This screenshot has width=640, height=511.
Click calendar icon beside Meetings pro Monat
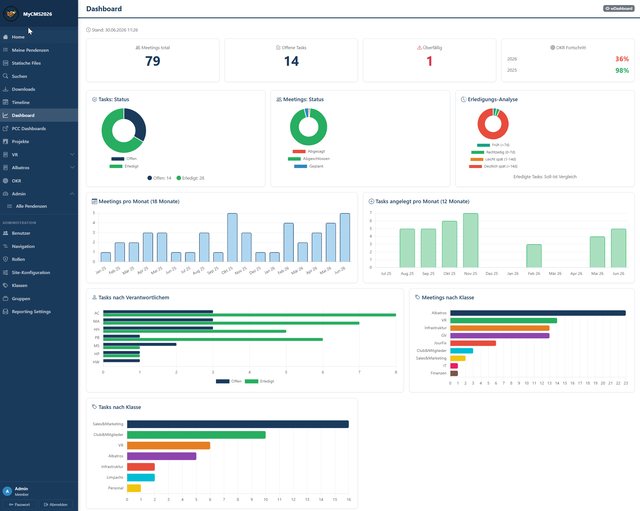pyautogui.click(x=94, y=201)
